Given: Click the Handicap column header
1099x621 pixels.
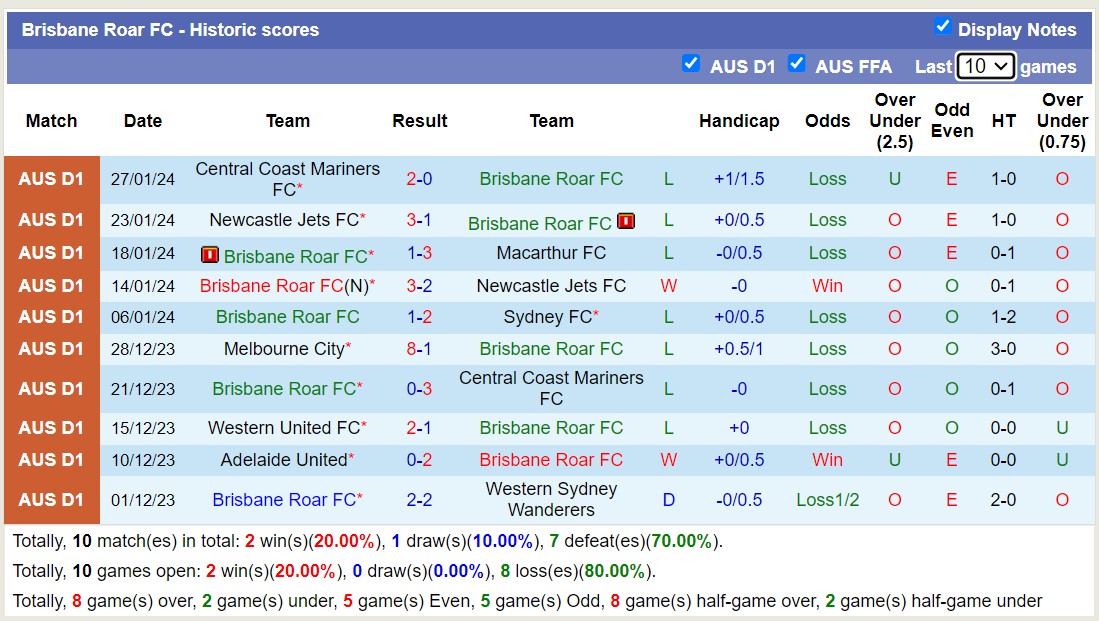Looking at the screenshot, I should click(x=739, y=120).
